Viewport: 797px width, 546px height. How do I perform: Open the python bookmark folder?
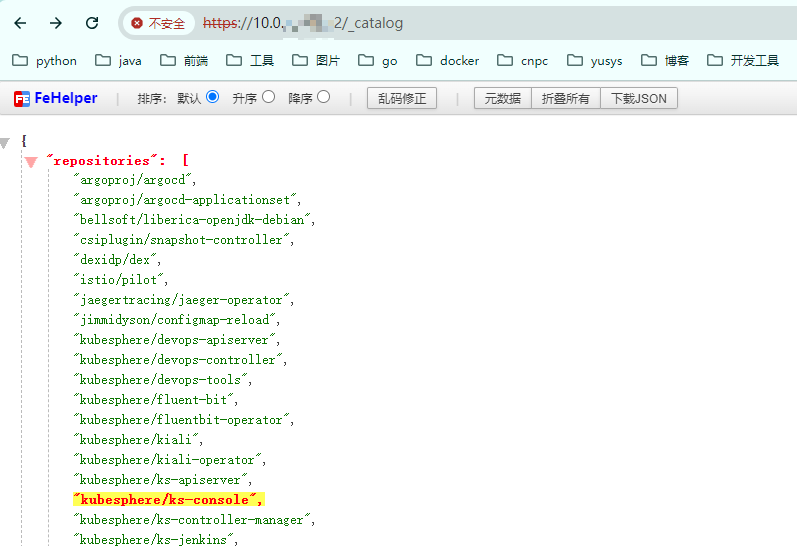[x=44, y=60]
